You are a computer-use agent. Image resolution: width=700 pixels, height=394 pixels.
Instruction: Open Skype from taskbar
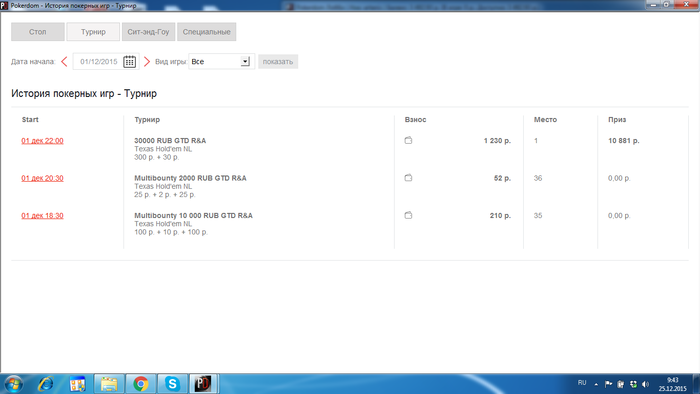(172, 384)
